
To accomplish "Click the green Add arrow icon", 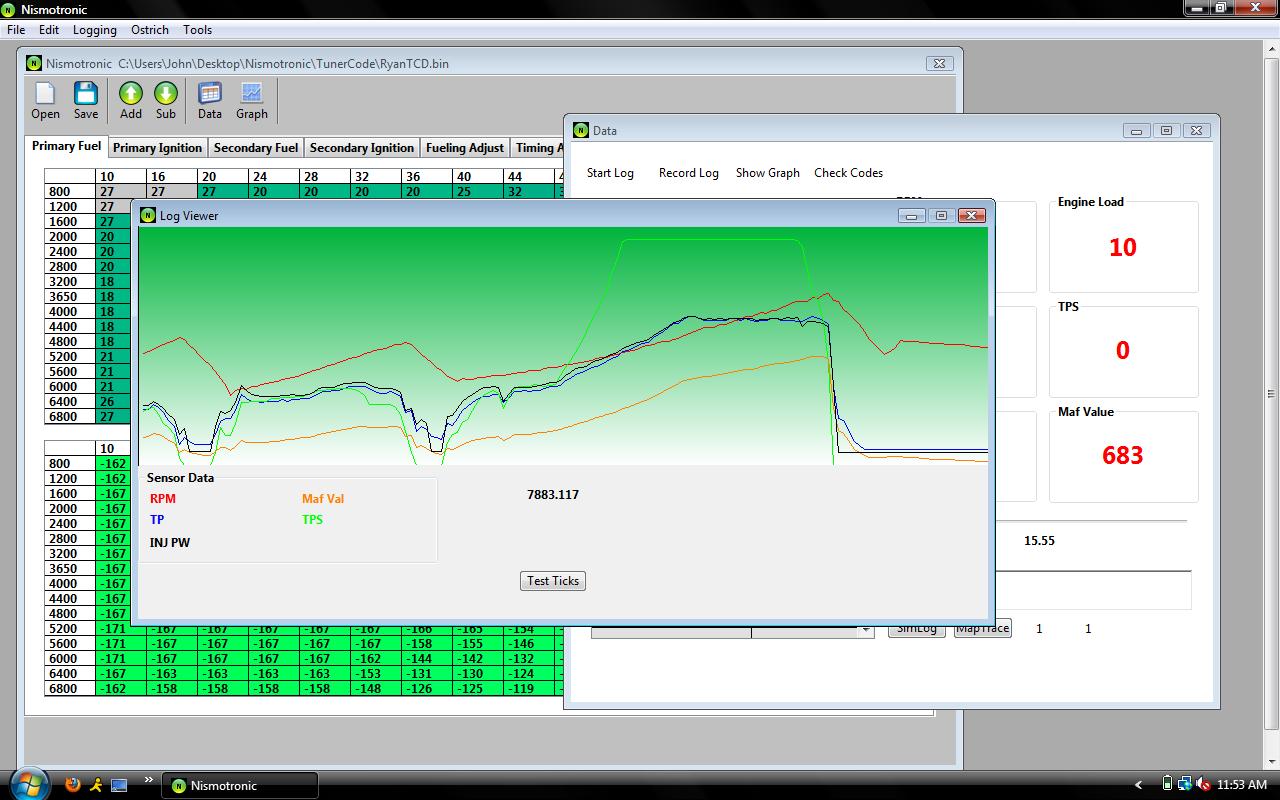I will 131,93.
